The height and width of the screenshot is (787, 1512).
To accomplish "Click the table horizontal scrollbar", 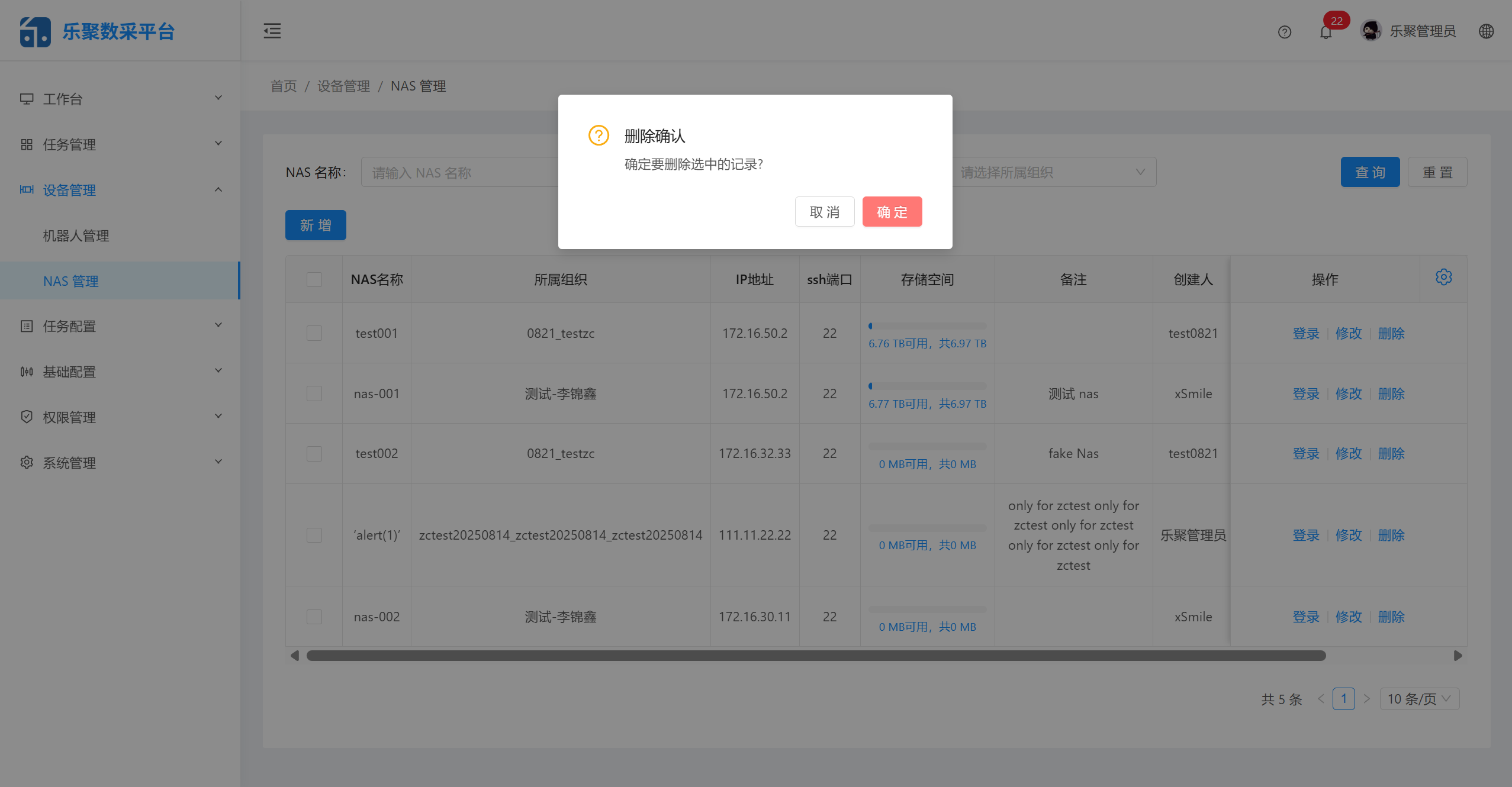I will point(816,656).
